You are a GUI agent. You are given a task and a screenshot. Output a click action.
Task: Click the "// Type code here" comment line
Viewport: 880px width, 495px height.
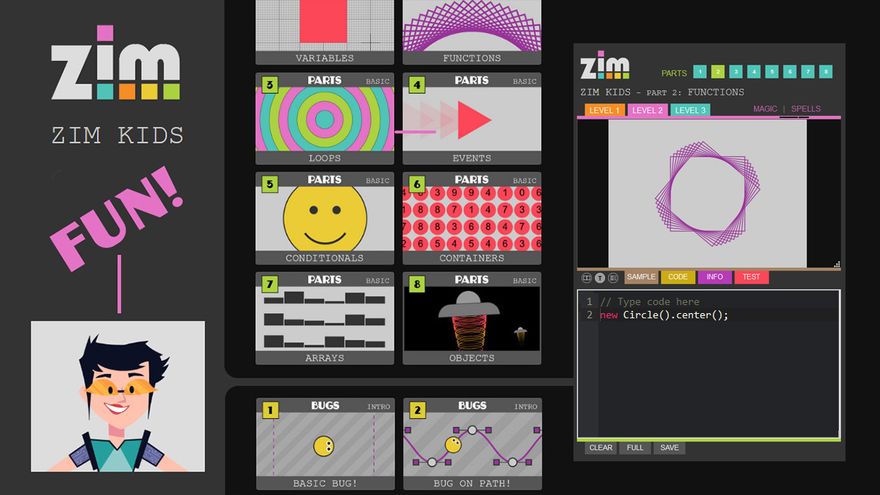point(649,302)
